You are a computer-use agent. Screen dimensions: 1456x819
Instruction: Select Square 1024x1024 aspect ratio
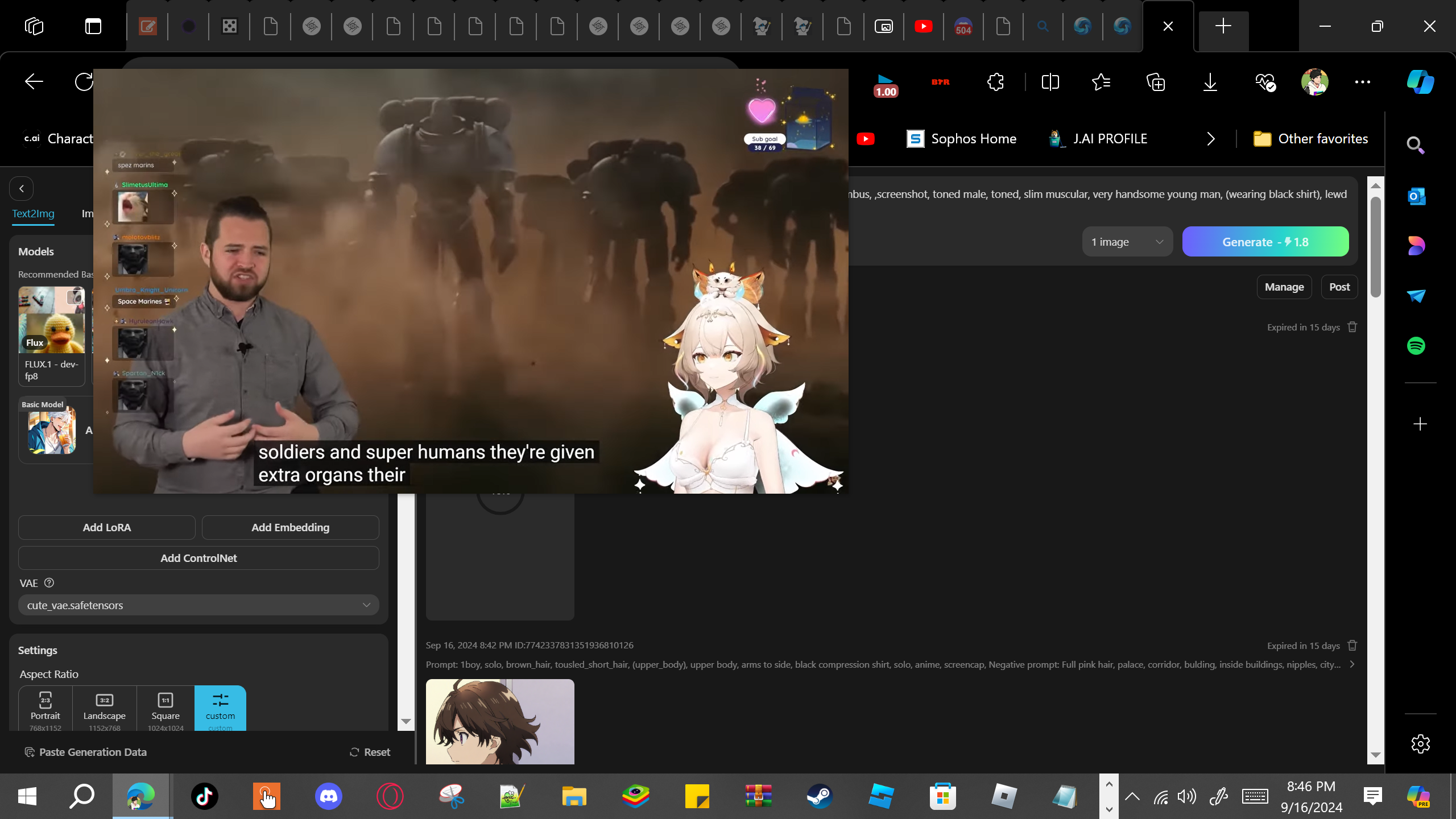coord(166,709)
